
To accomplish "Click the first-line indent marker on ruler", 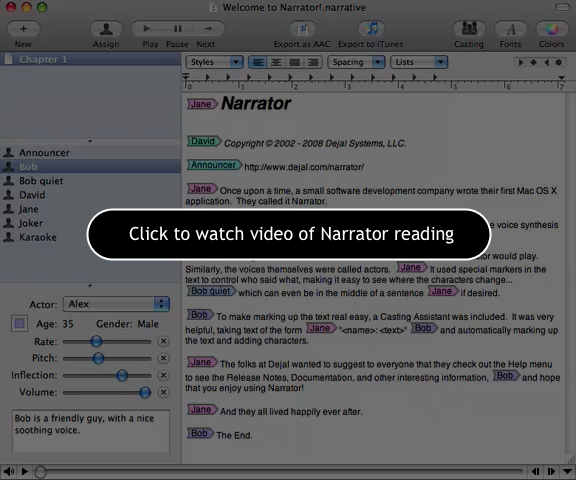I will pyautogui.click(x=186, y=76).
